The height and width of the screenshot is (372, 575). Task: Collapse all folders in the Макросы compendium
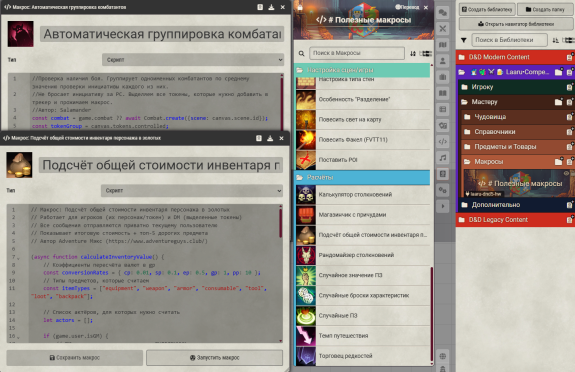(425, 54)
